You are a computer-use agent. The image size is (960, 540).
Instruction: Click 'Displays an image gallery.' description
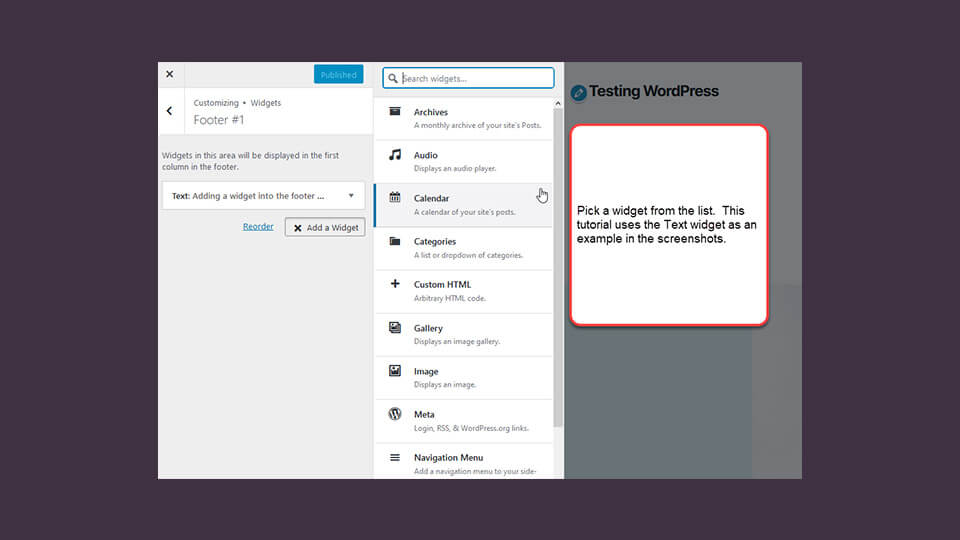coord(457,342)
